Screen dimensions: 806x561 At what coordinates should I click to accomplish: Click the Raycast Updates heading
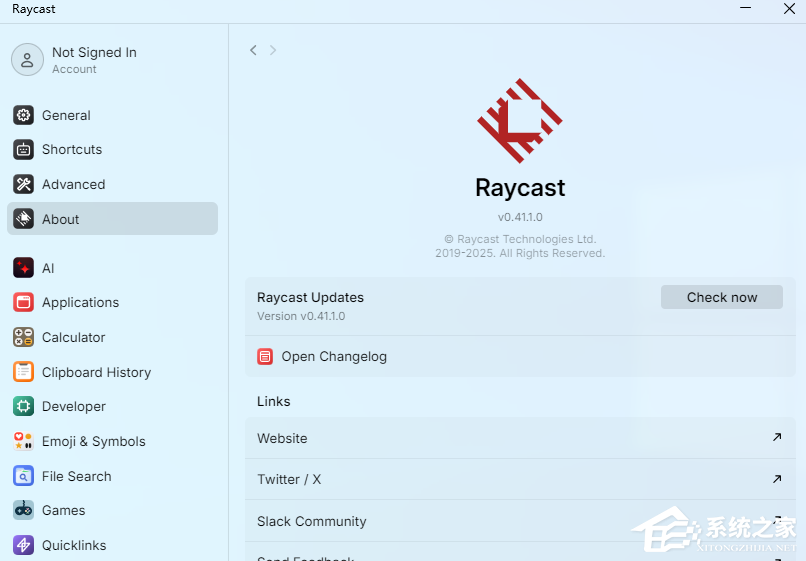coord(310,297)
